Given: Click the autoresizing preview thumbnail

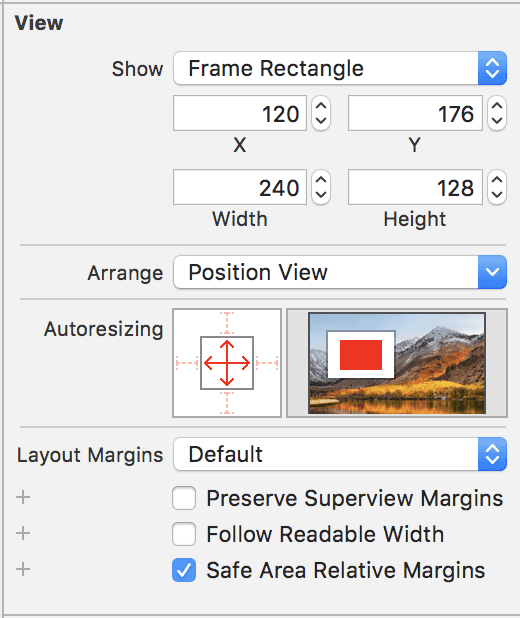Looking at the screenshot, I should click(x=397, y=363).
